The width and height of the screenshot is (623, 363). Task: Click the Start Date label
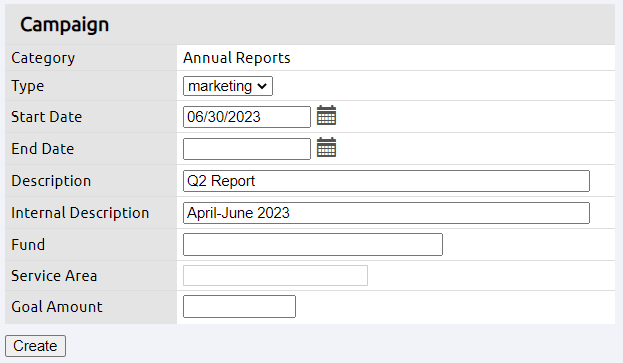[46, 117]
